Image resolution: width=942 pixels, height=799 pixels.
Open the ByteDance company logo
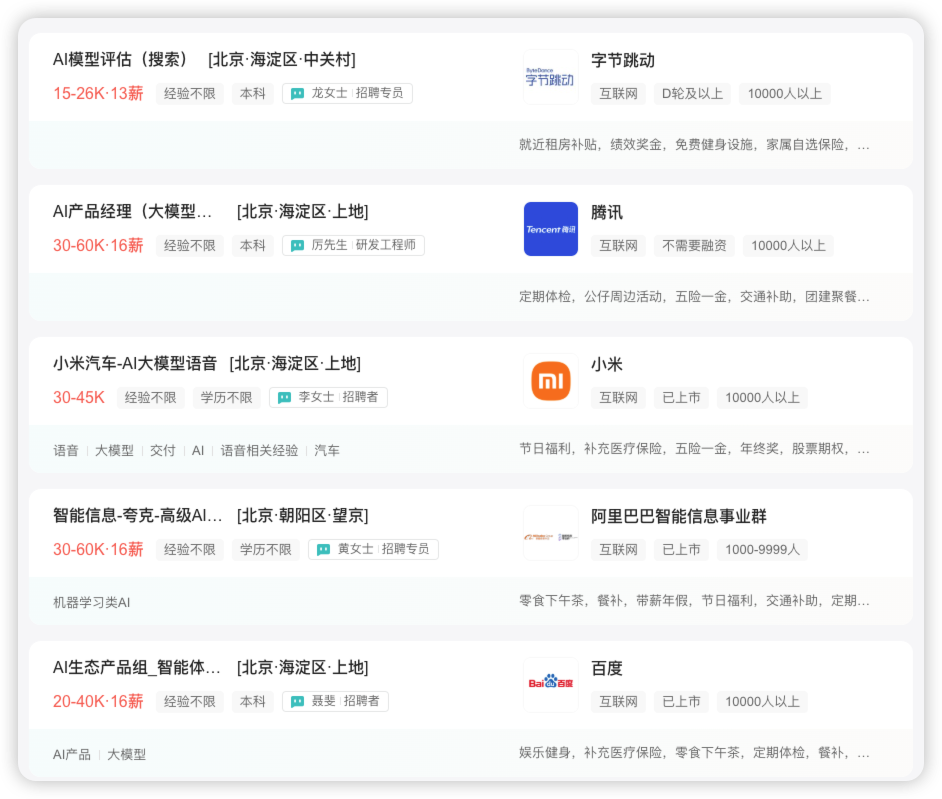click(x=550, y=77)
